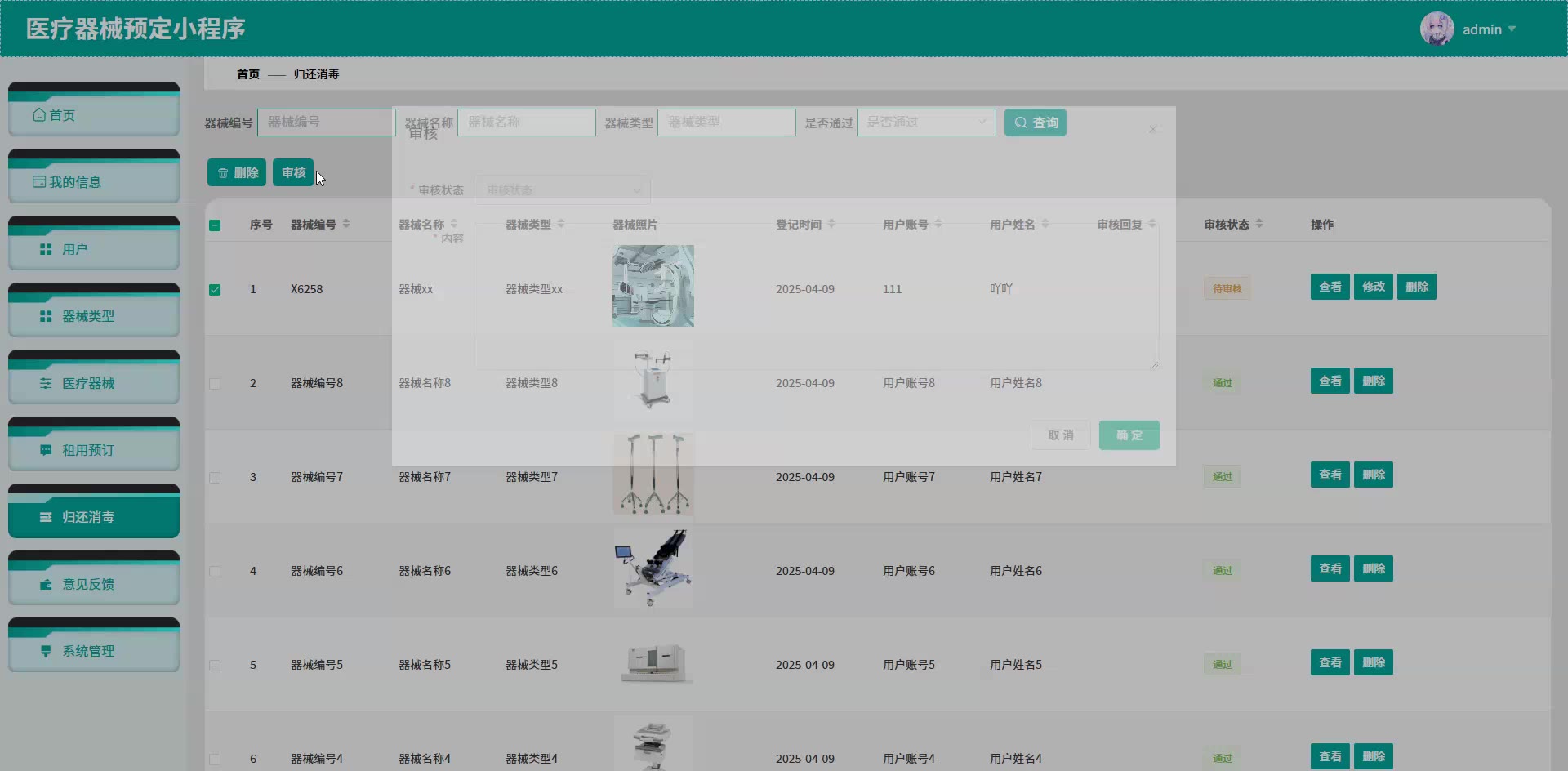
Task: Click 删除 for the 器械编号7 row
Action: point(1374,475)
